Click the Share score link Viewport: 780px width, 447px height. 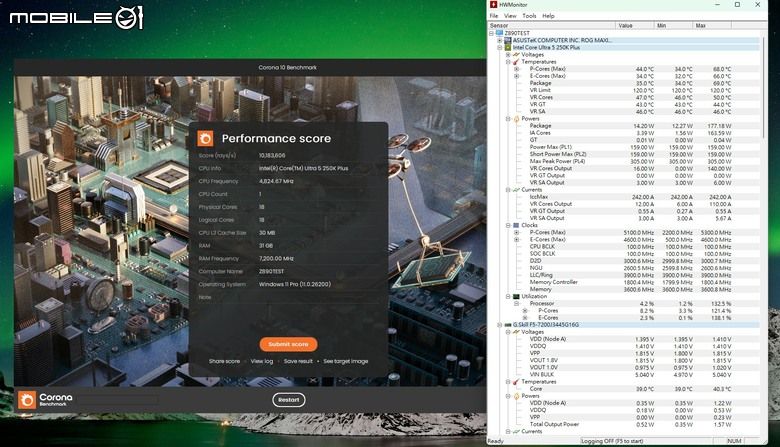[x=224, y=361]
